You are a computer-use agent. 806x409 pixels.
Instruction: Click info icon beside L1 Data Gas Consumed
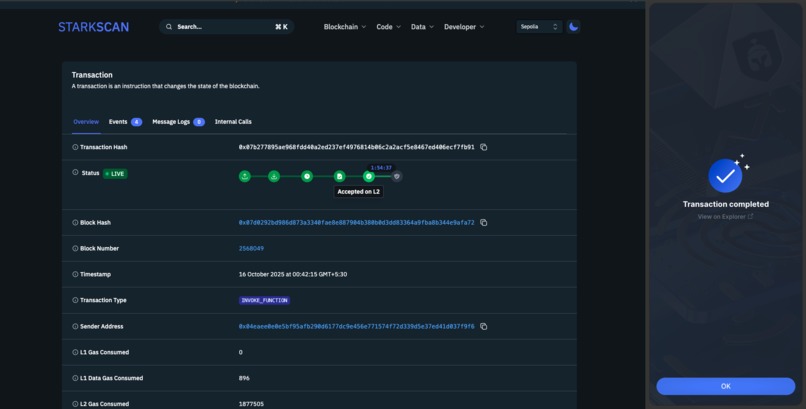(75, 378)
